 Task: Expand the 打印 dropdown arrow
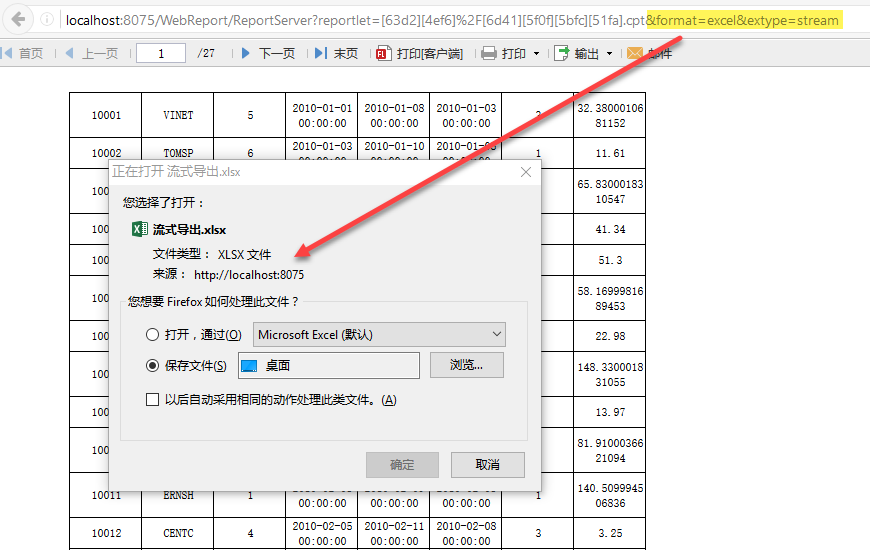click(537, 54)
